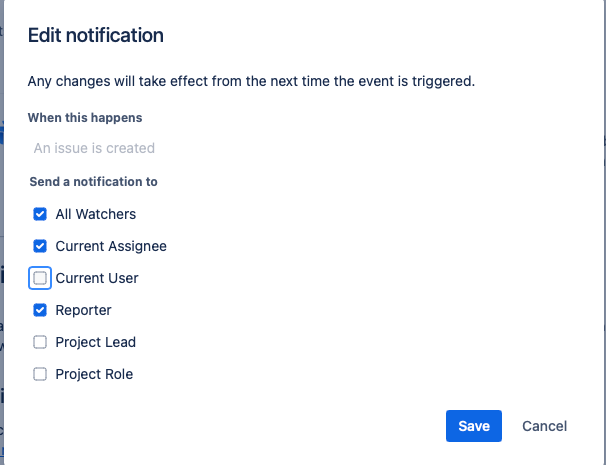The image size is (606, 465).
Task: Click the 'All Watchers' label text
Action: (96, 214)
